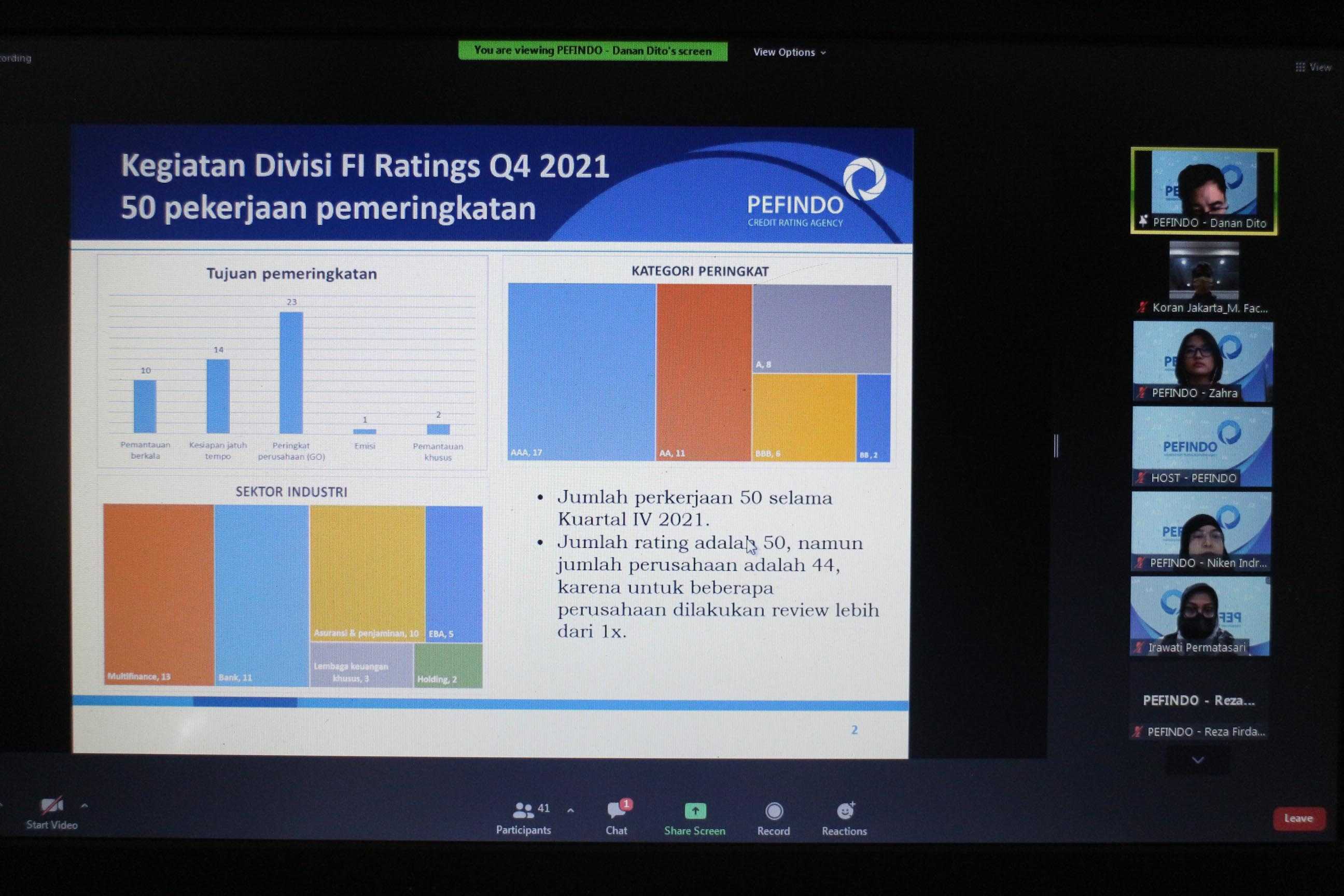The height and width of the screenshot is (896, 1344).
Task: Select the PEFINDO - Zahra video tile
Action: tap(1203, 361)
